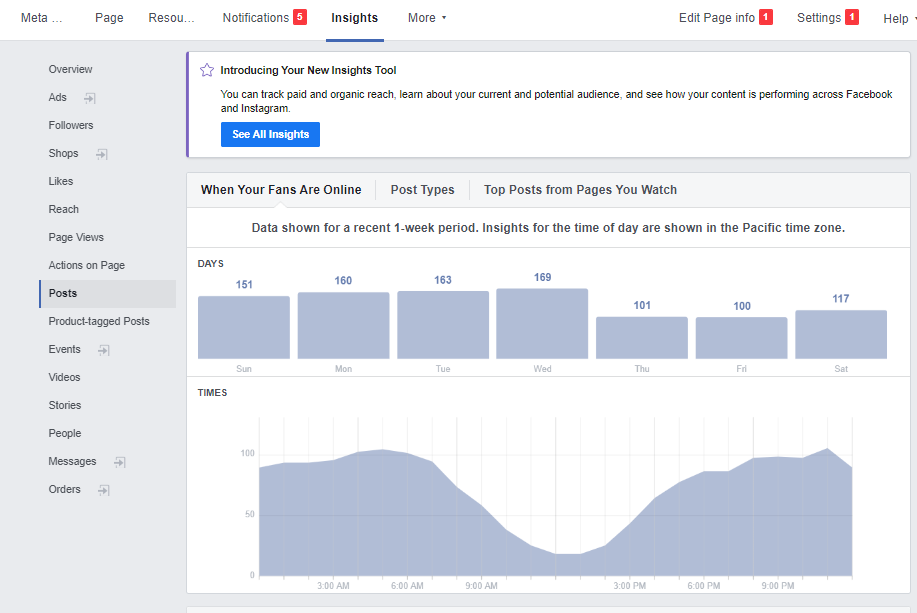Select the When Your Fans Are Online tab

click(x=281, y=190)
